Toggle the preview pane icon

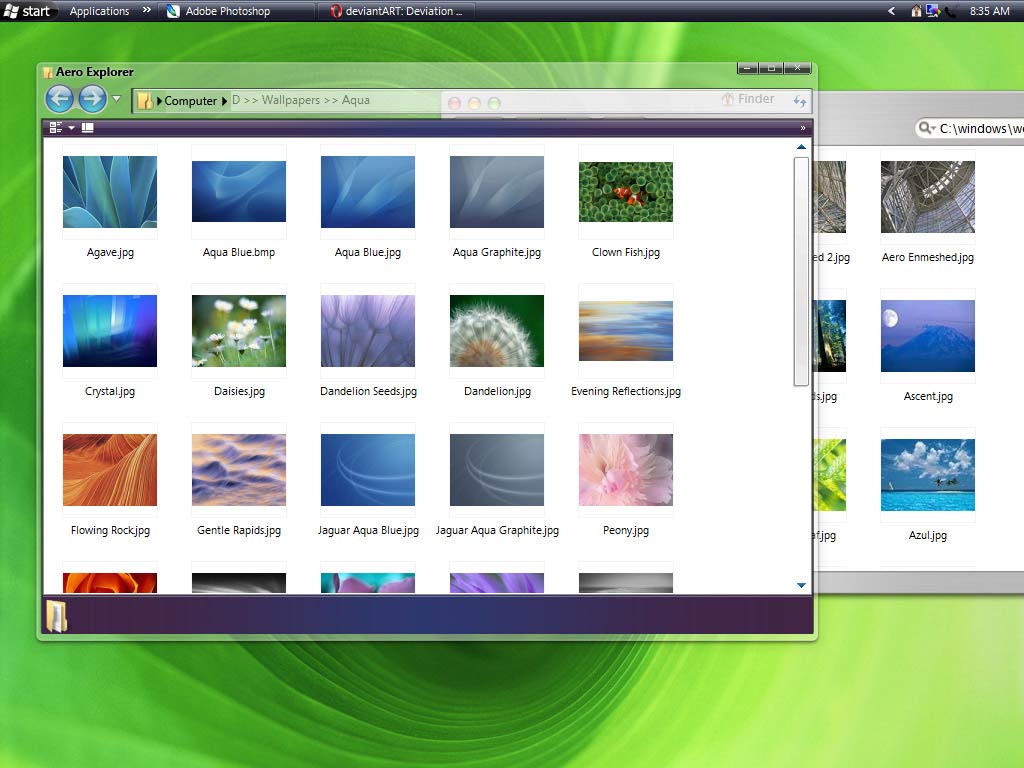88,127
